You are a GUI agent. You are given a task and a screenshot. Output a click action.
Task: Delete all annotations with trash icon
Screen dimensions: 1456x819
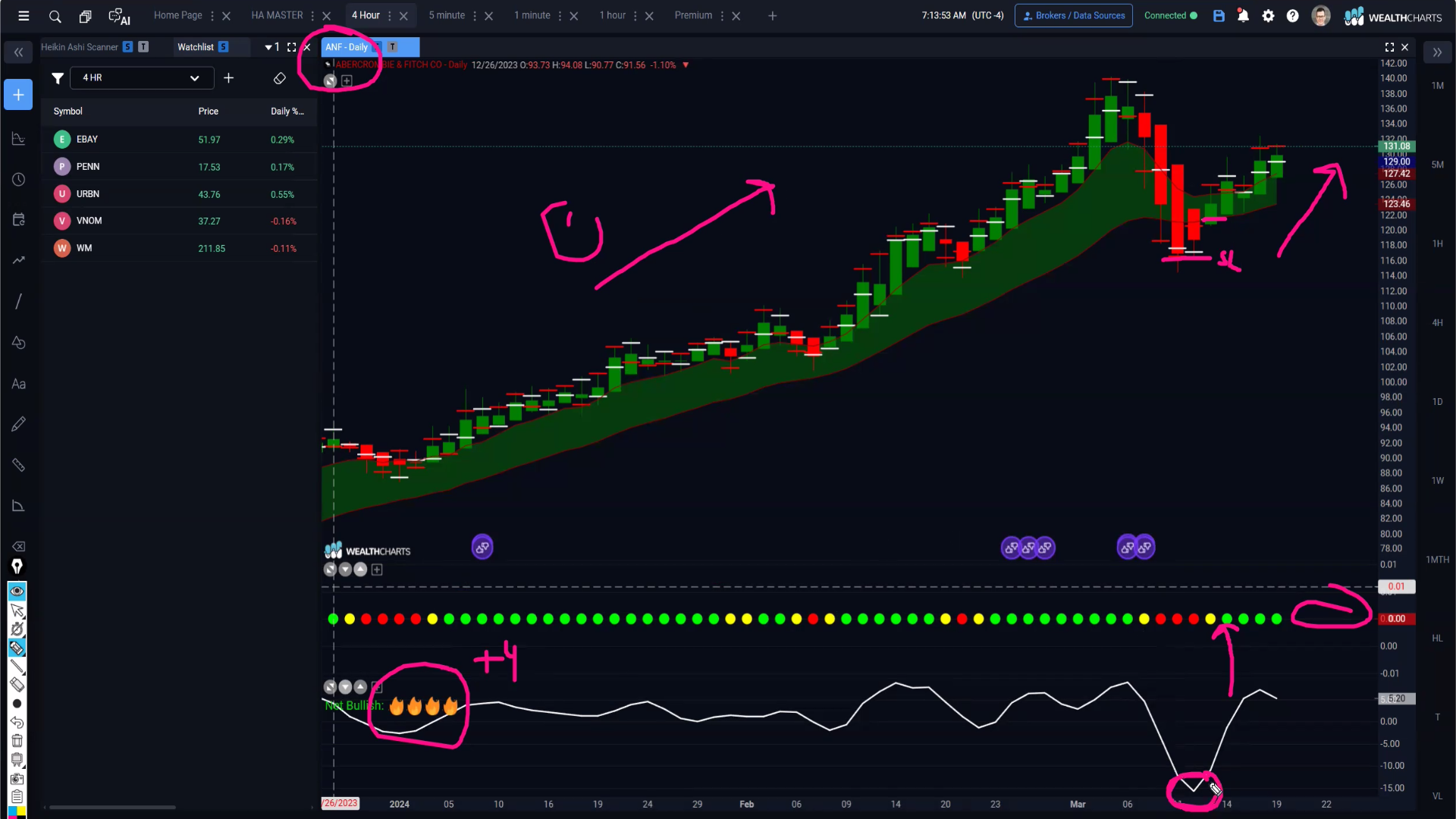point(17,741)
